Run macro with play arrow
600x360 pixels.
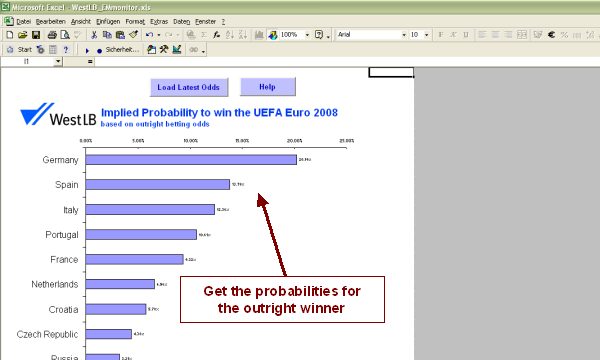click(x=87, y=50)
